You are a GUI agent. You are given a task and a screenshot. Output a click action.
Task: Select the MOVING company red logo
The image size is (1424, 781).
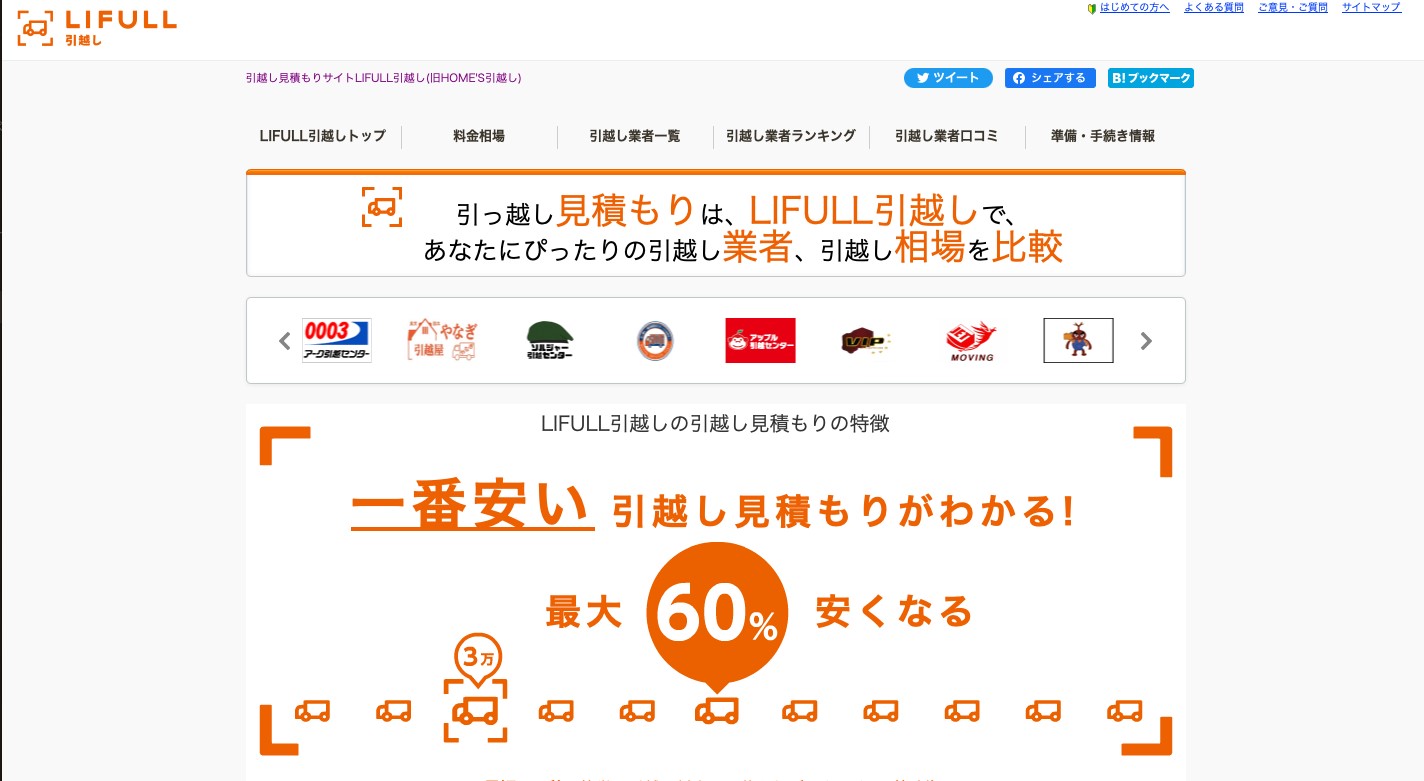pyautogui.click(x=971, y=341)
